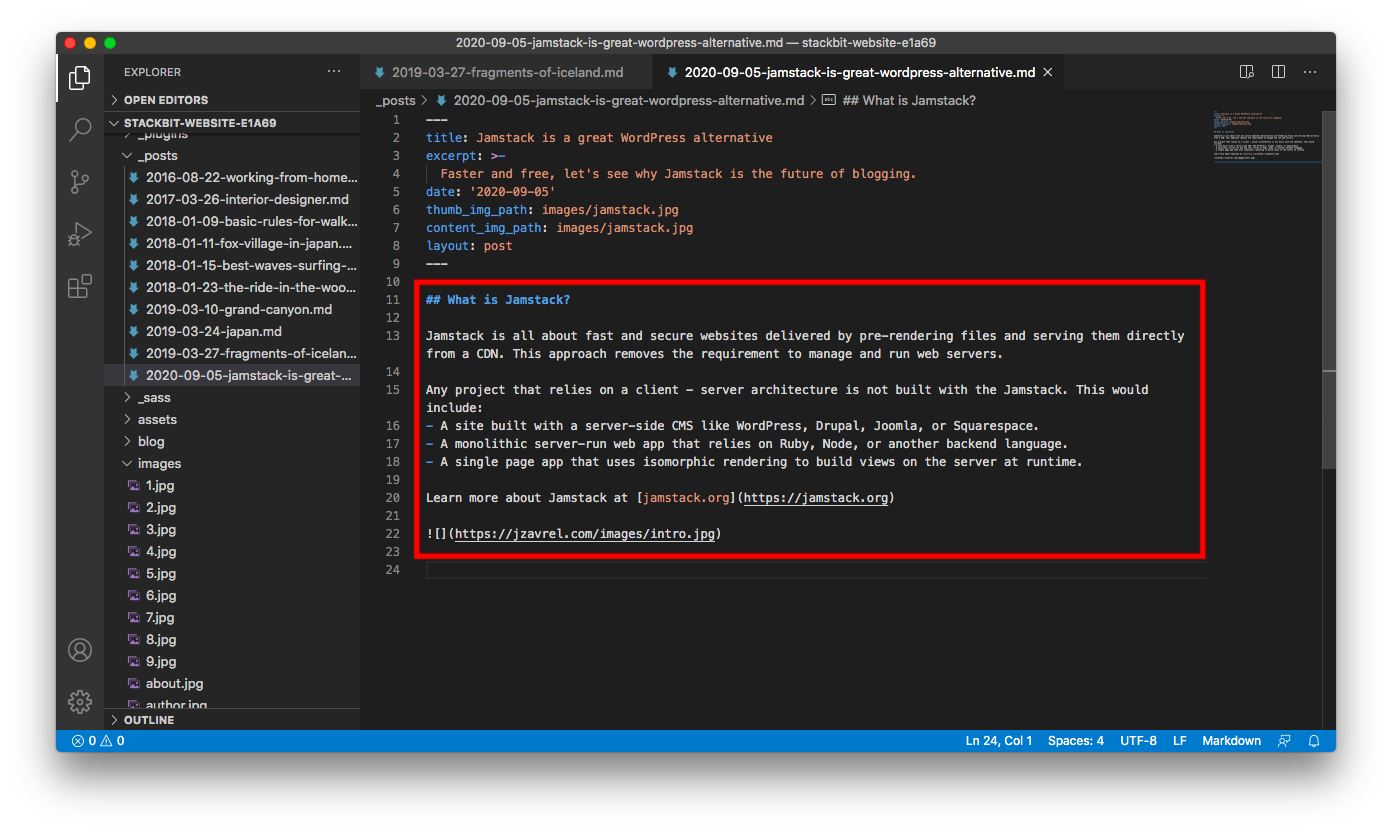Click line number 13 in gutter
The width and height of the screenshot is (1392, 832).
(392, 336)
